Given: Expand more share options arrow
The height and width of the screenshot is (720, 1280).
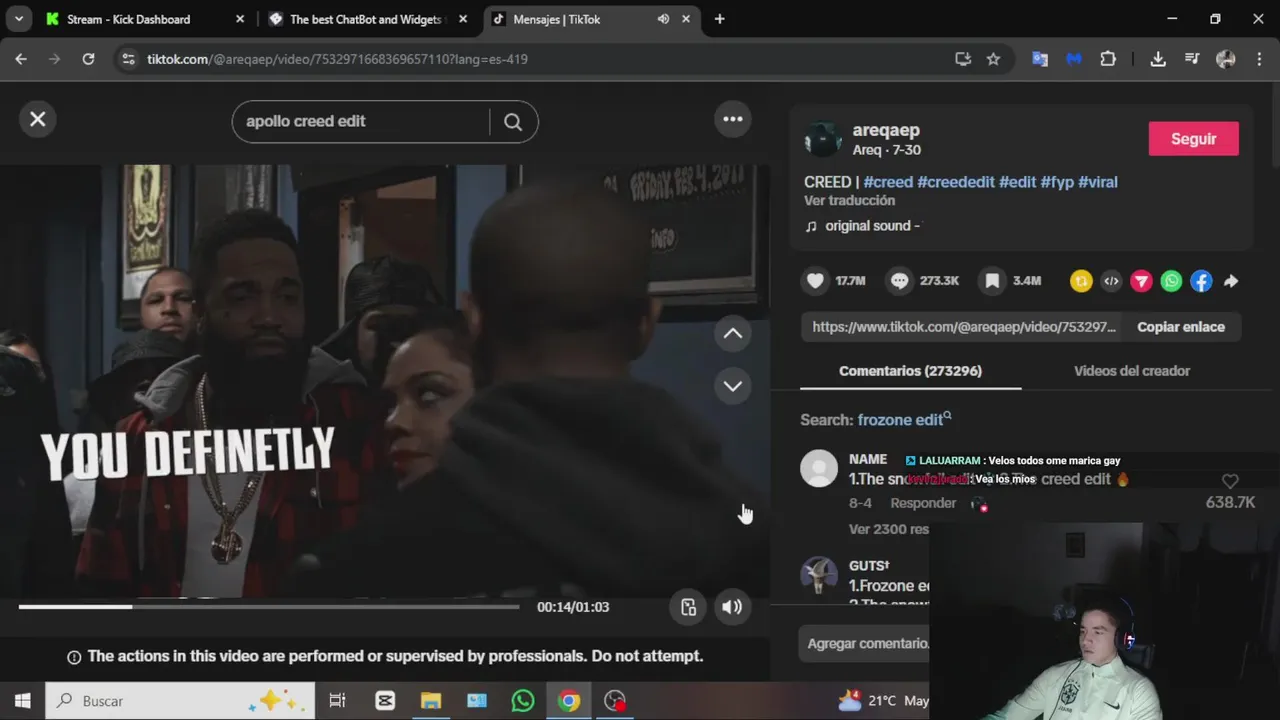Looking at the screenshot, I should (1231, 281).
